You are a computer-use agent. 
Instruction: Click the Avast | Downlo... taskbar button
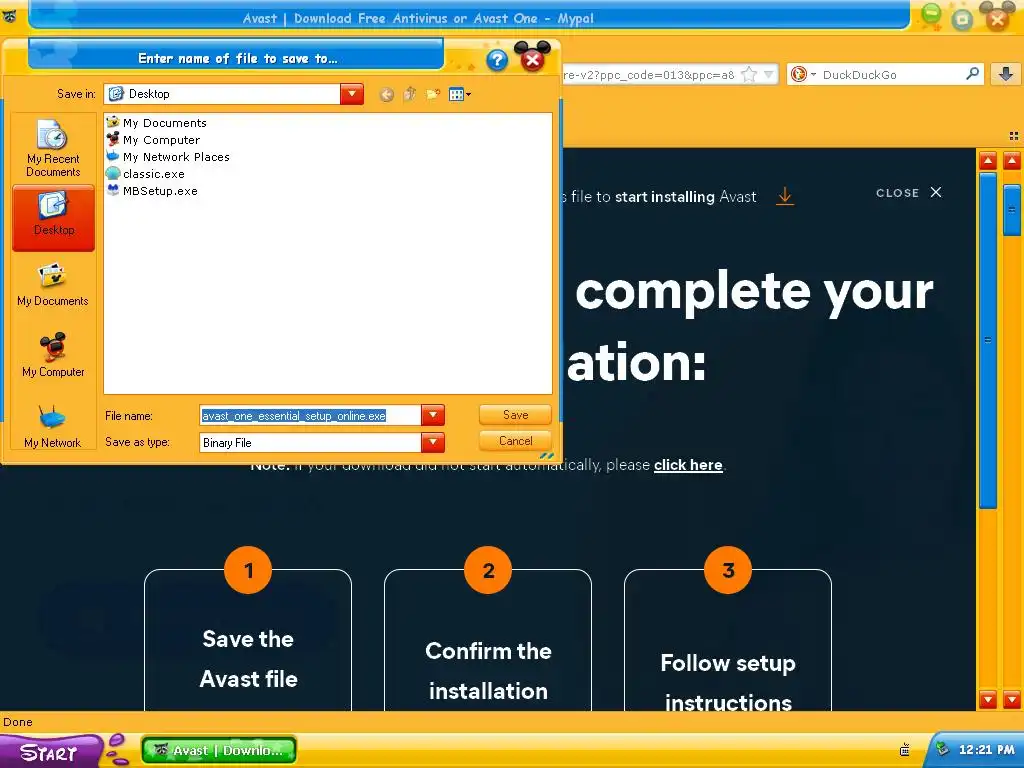point(219,750)
